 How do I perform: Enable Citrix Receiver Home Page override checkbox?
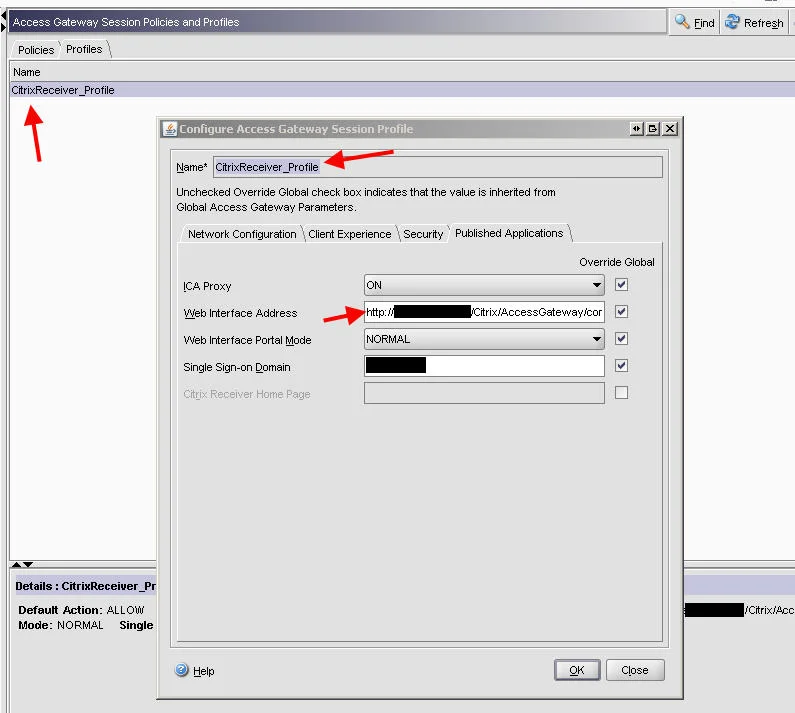[x=621, y=393]
